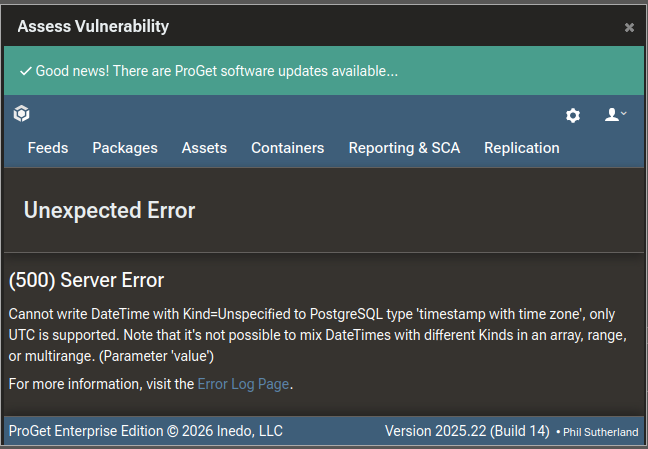
Task: Open the administration gear settings
Action: coord(573,115)
